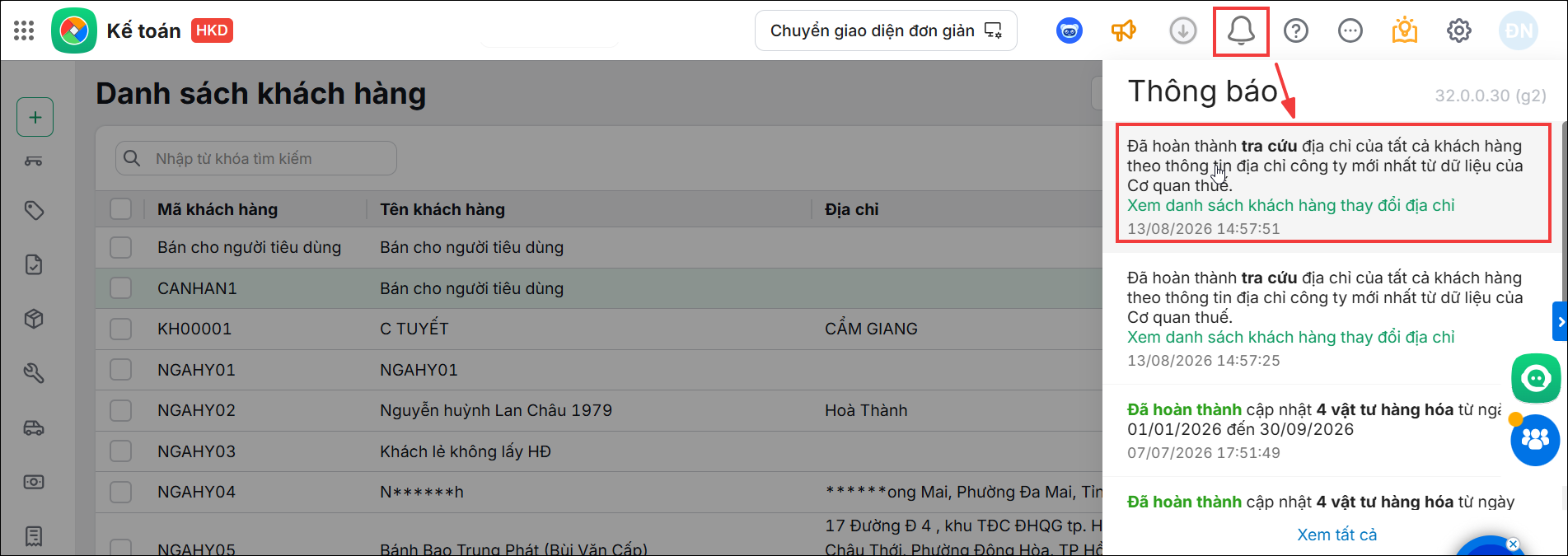Select the delivery truck icon in sidebar
This screenshot has height=556, width=1568.
pos(34,428)
